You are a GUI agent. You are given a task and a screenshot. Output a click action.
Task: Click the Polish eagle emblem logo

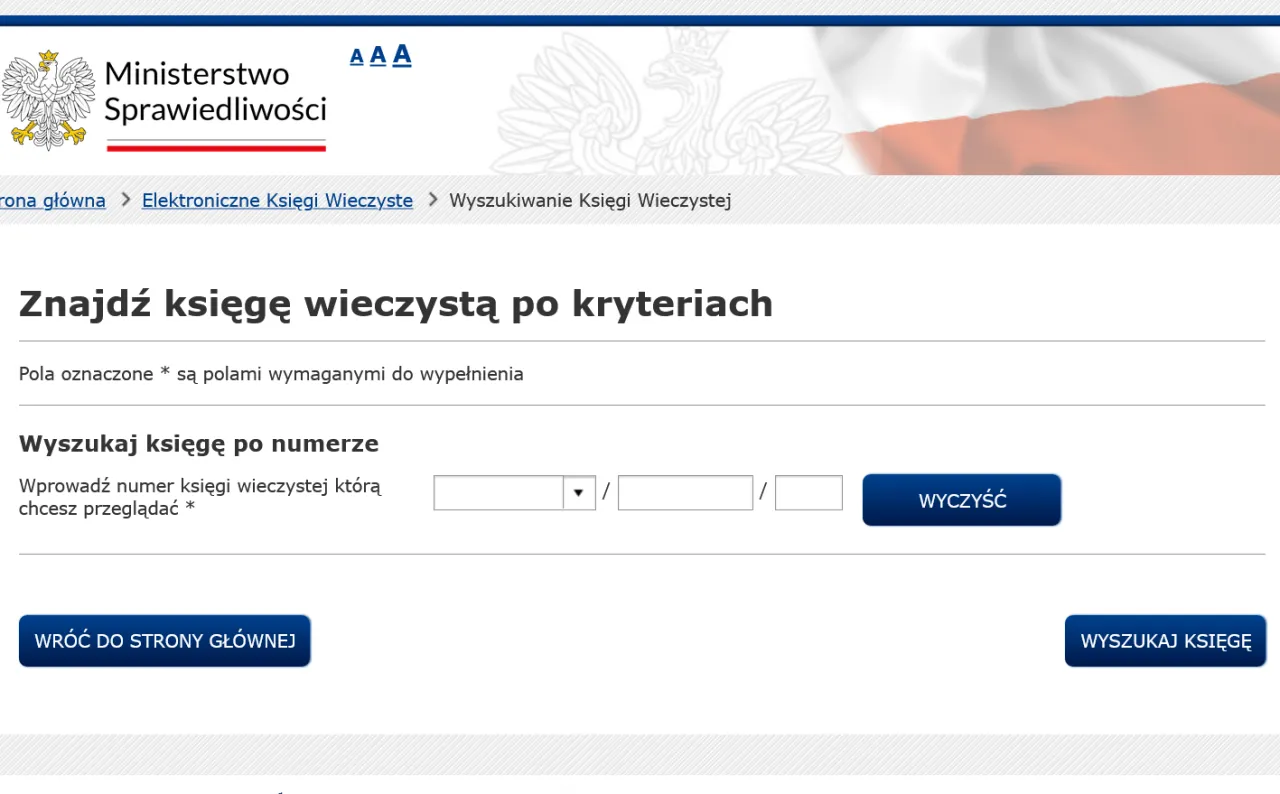tap(47, 100)
